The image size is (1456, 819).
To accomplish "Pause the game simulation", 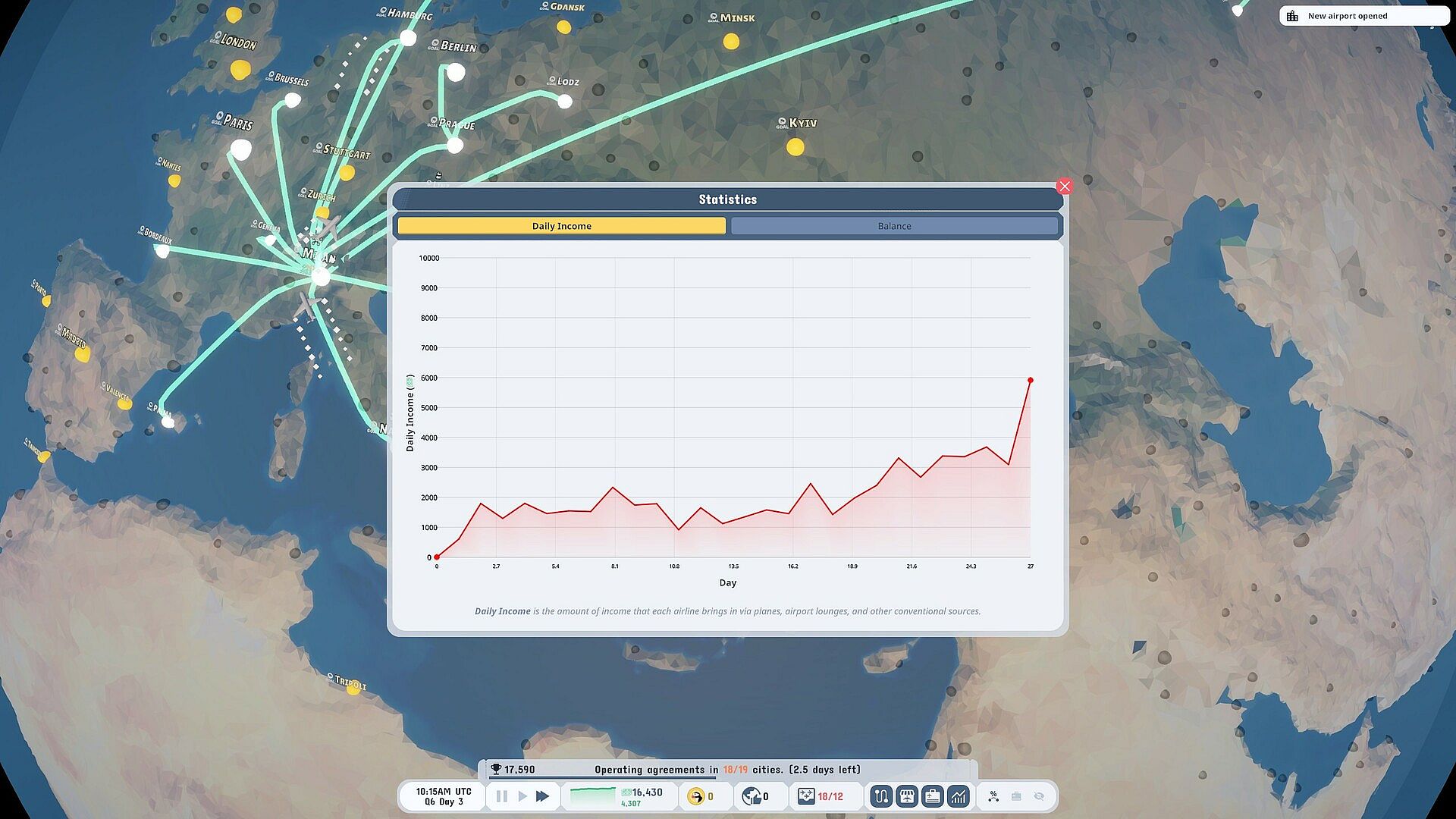I will click(x=501, y=796).
